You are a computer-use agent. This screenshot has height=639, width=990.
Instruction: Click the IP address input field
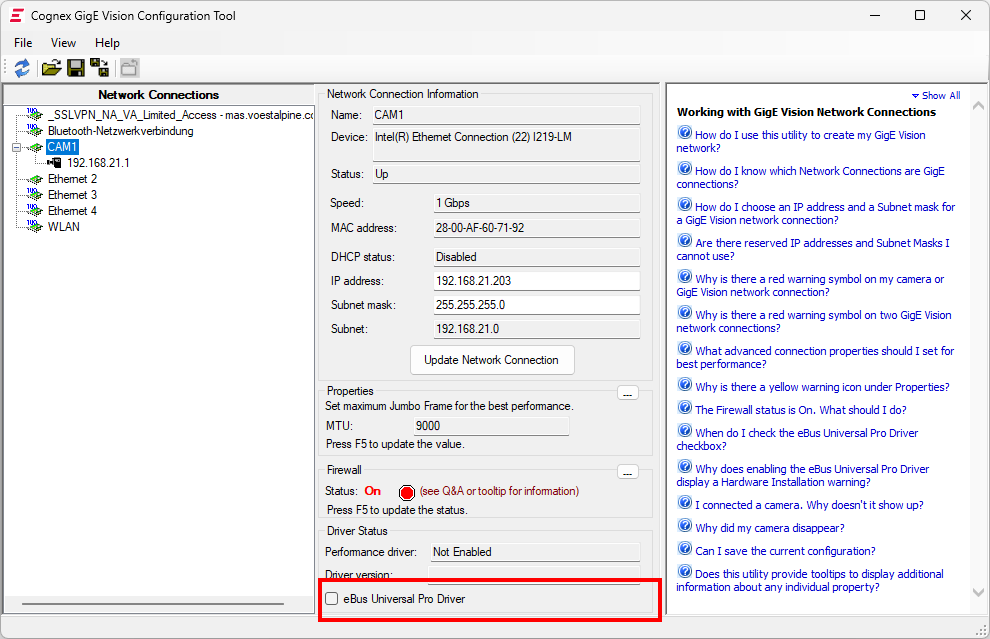click(x=535, y=281)
